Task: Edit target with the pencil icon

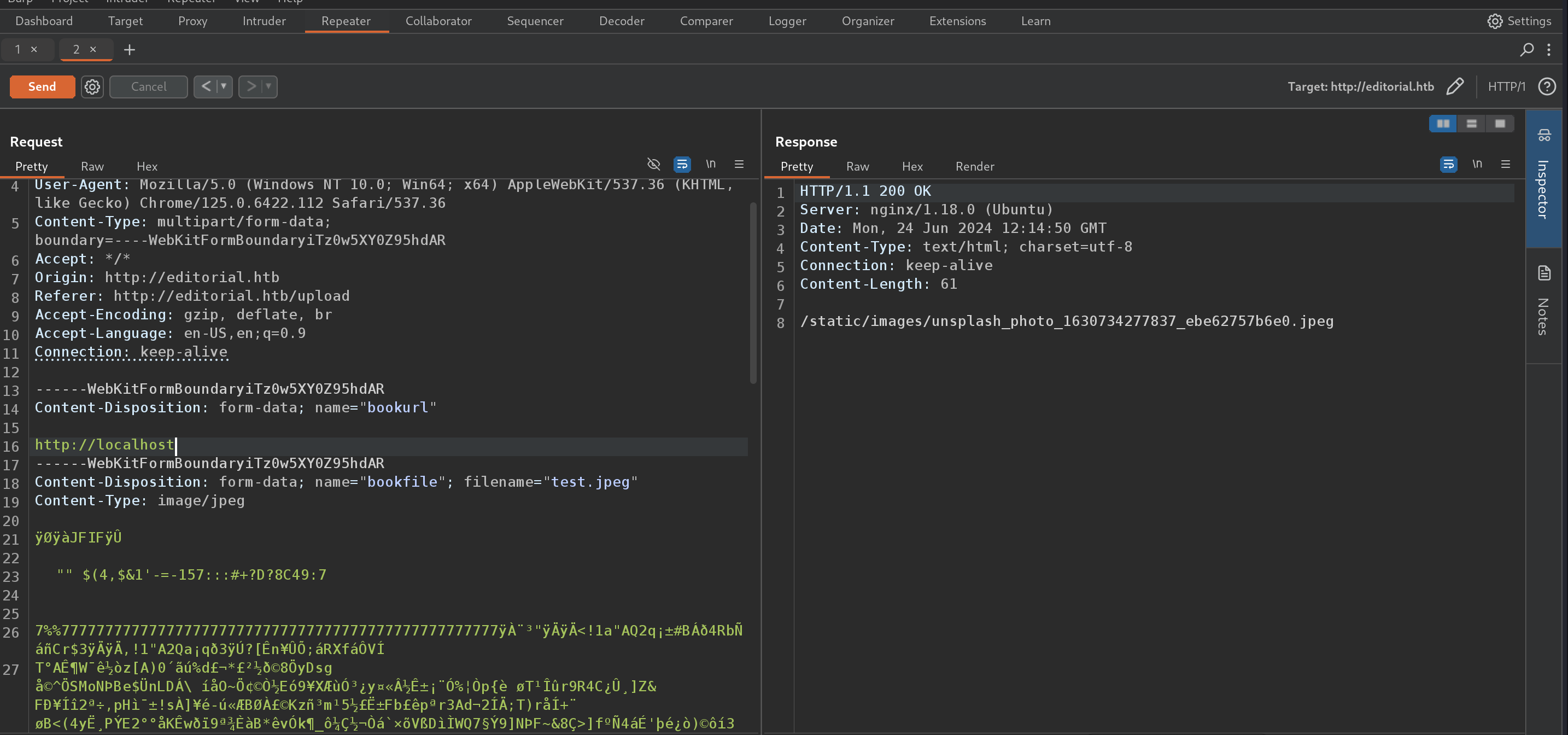Action: click(1454, 86)
